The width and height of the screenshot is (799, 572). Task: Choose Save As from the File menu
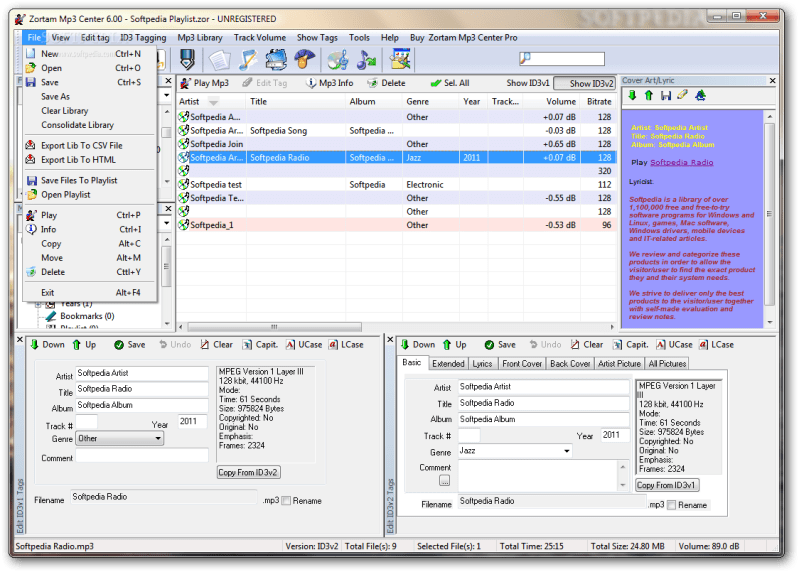(x=56, y=96)
